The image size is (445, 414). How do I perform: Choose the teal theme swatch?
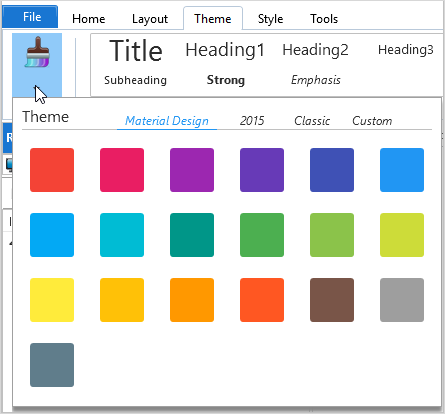192,235
